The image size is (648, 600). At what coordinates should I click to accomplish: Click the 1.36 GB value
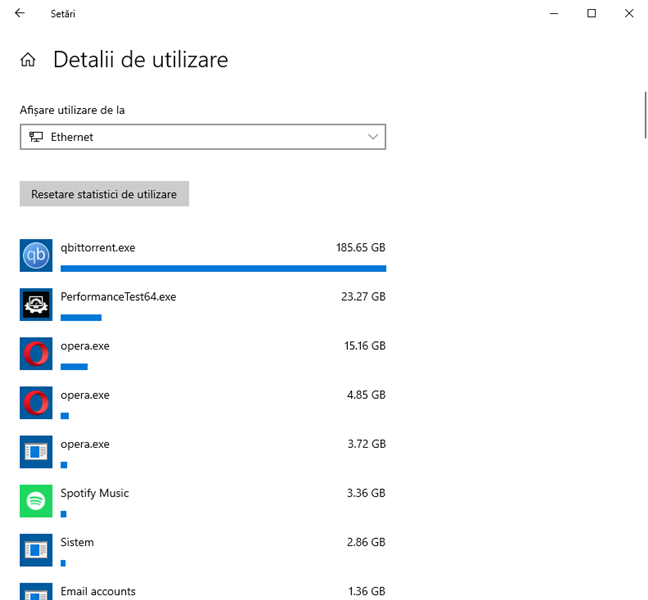coord(367,591)
